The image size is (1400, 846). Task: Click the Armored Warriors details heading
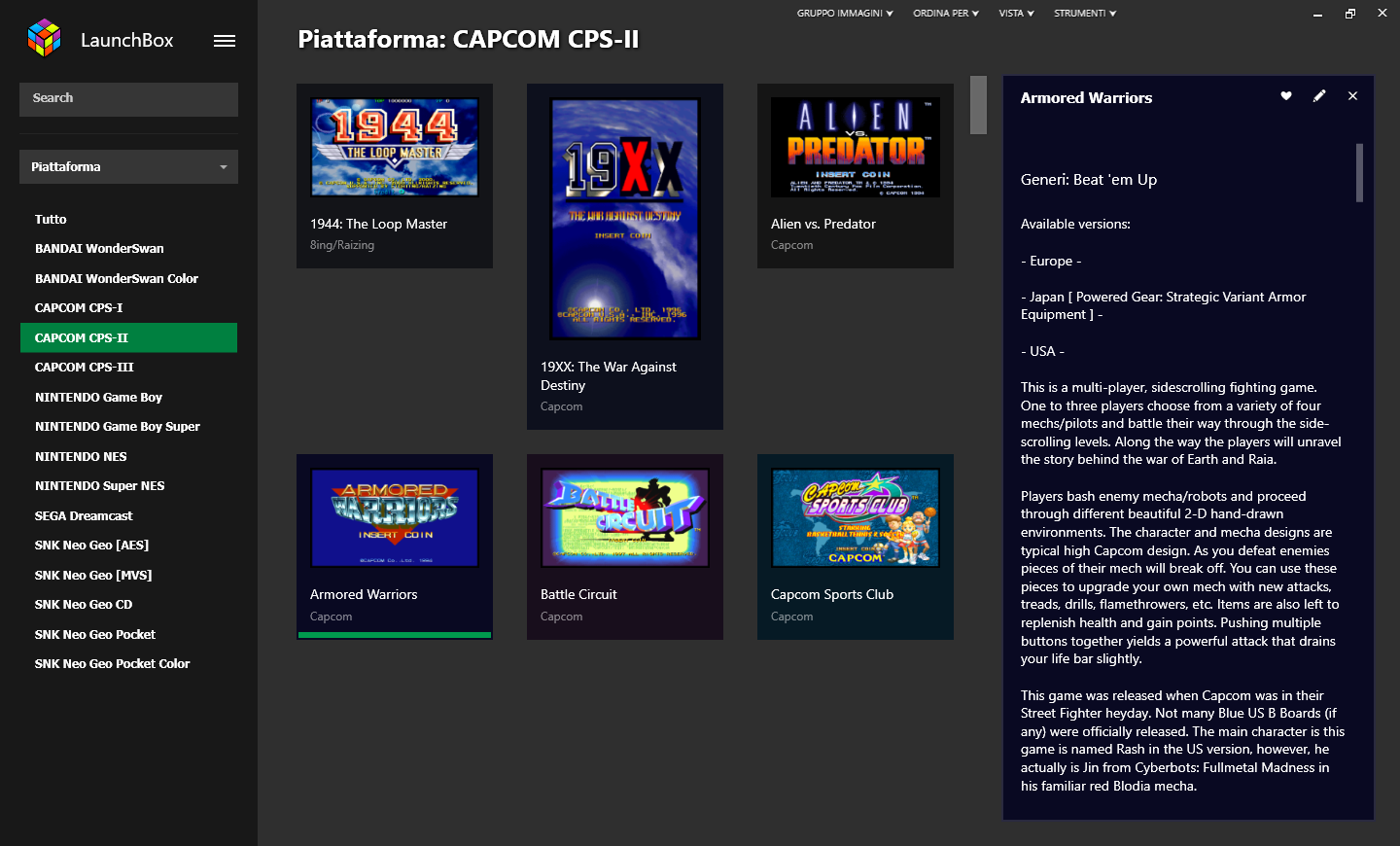click(1086, 98)
